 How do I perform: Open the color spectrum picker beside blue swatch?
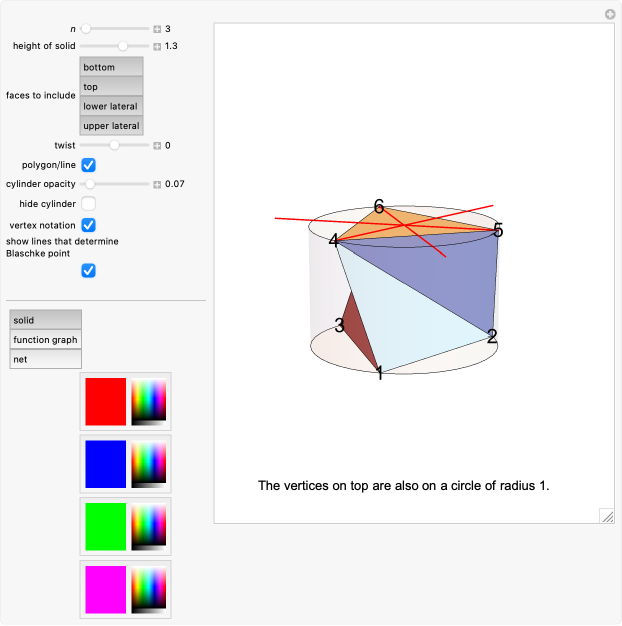tap(149, 464)
